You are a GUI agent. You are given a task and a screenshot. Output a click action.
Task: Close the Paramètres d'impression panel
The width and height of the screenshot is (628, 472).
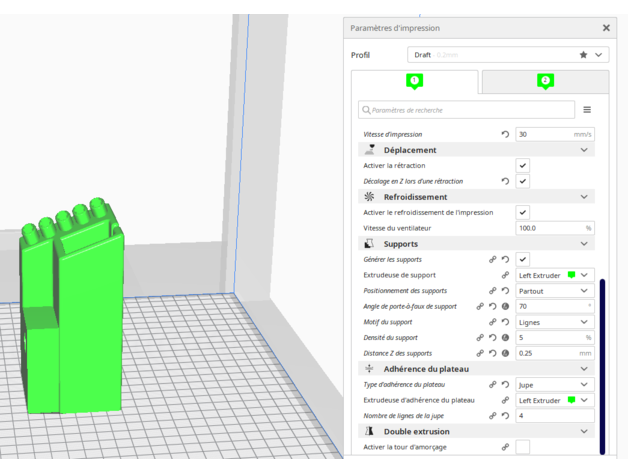606,28
